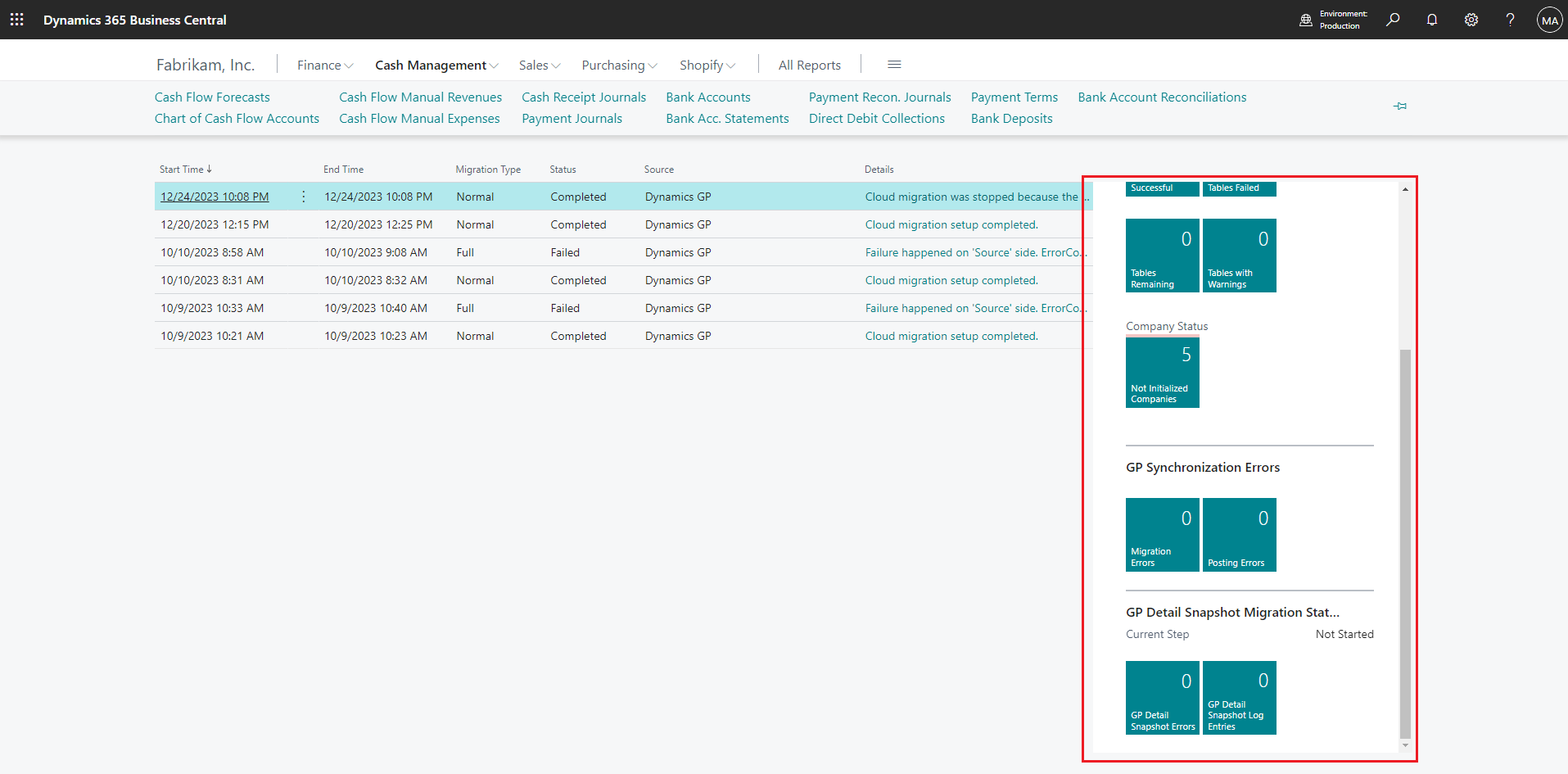This screenshot has height=774, width=1568.
Task: Open Bank Account Reconciliations
Action: pos(1161,97)
